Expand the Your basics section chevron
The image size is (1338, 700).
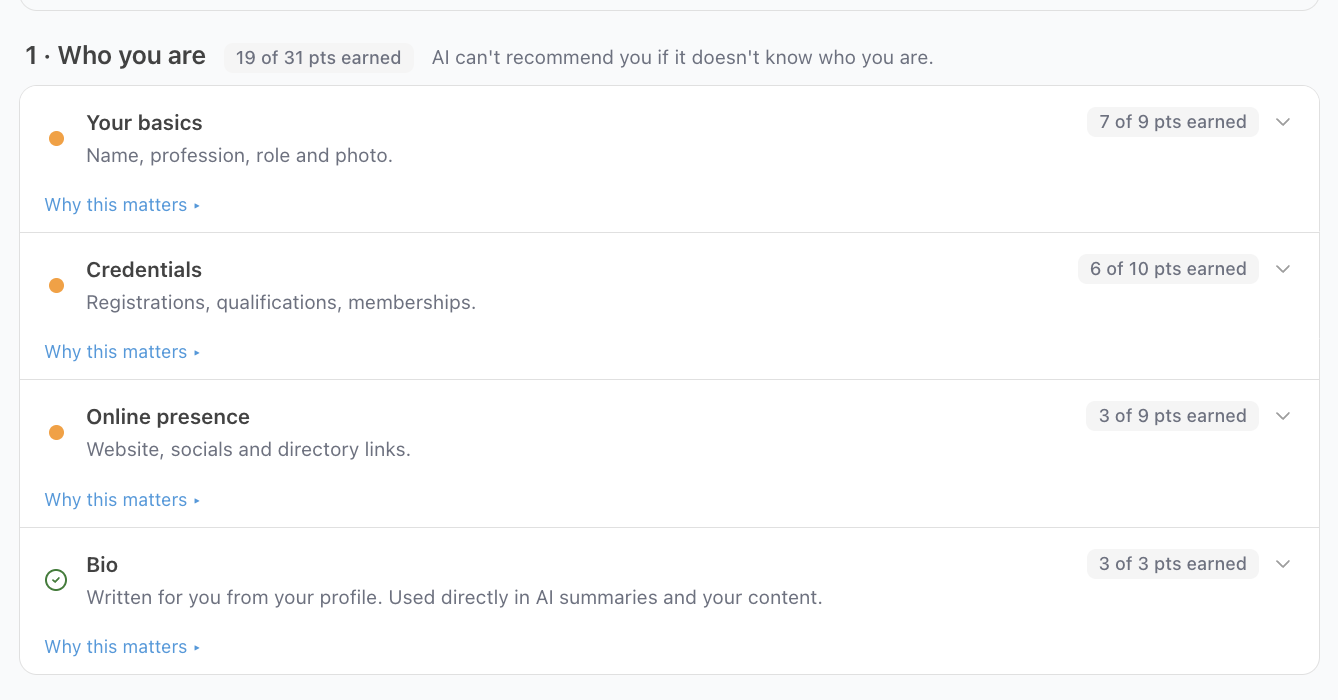click(1284, 122)
